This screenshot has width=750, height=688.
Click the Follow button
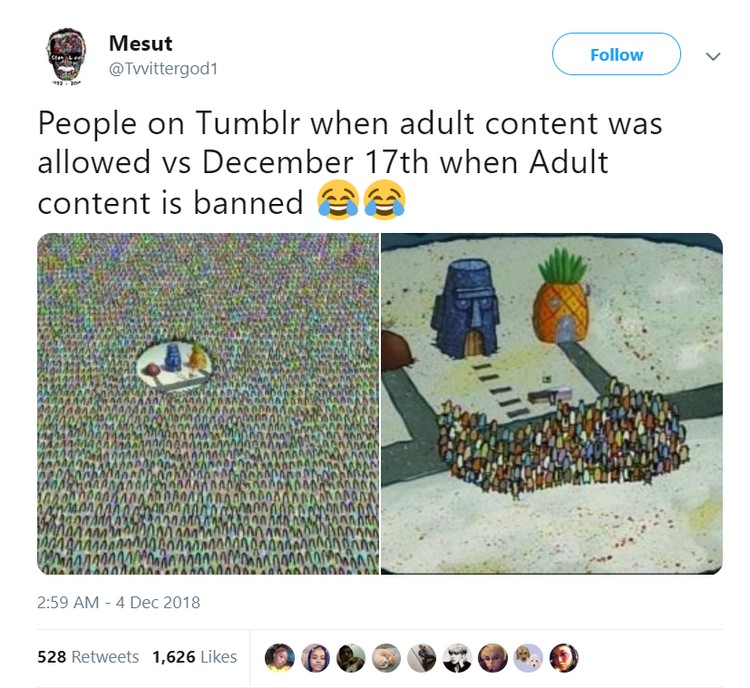coord(616,54)
